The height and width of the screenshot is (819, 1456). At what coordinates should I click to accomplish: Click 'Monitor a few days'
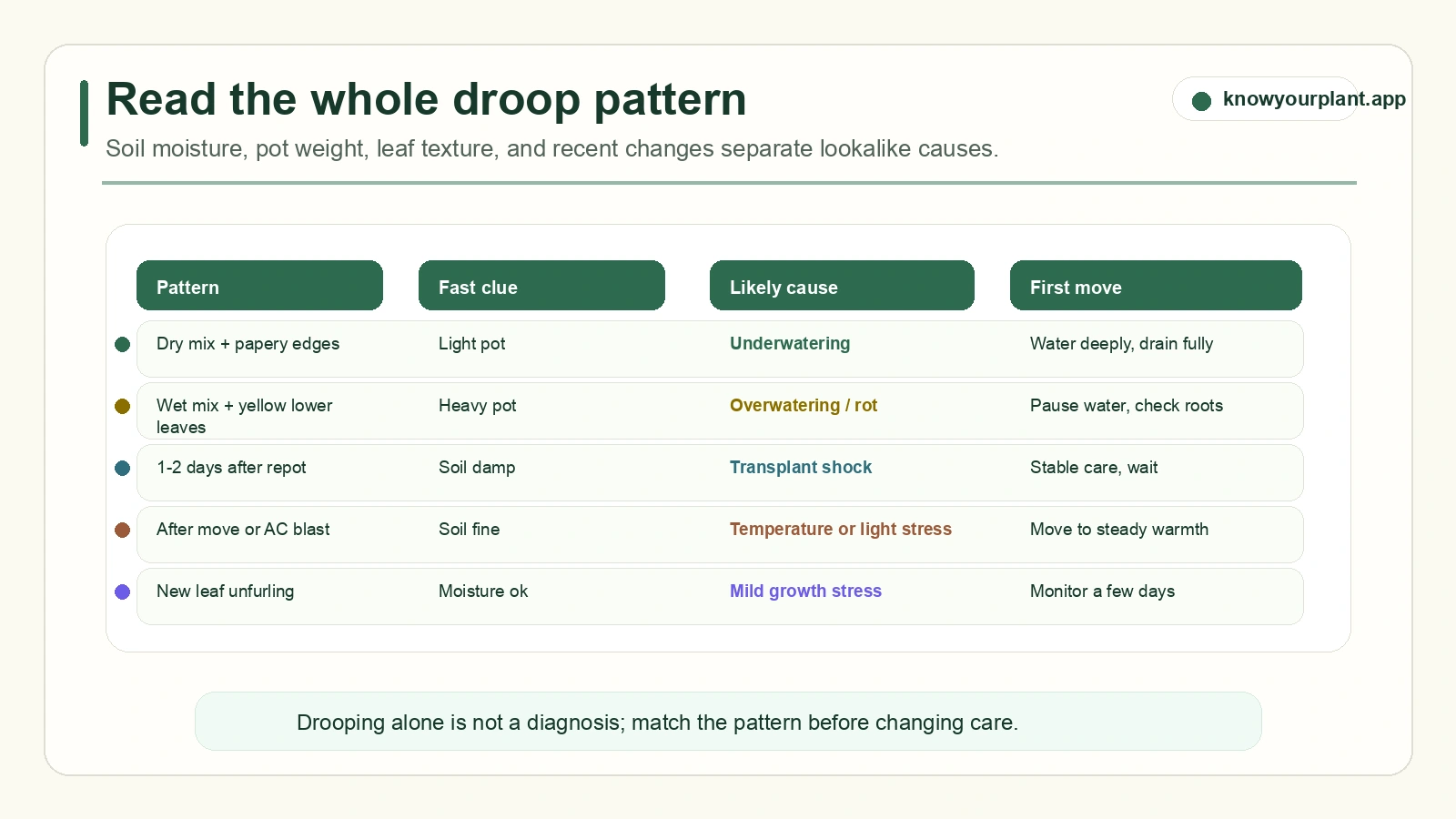point(1102,591)
